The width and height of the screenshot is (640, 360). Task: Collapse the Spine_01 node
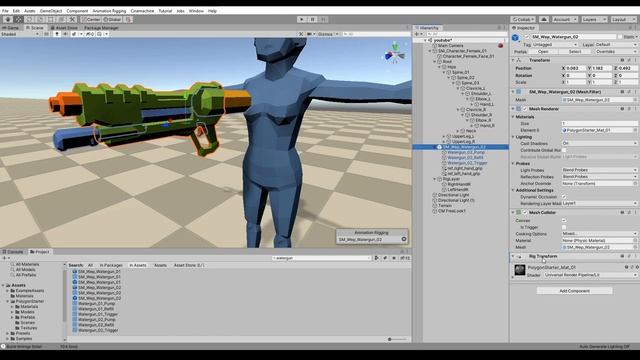point(444,72)
